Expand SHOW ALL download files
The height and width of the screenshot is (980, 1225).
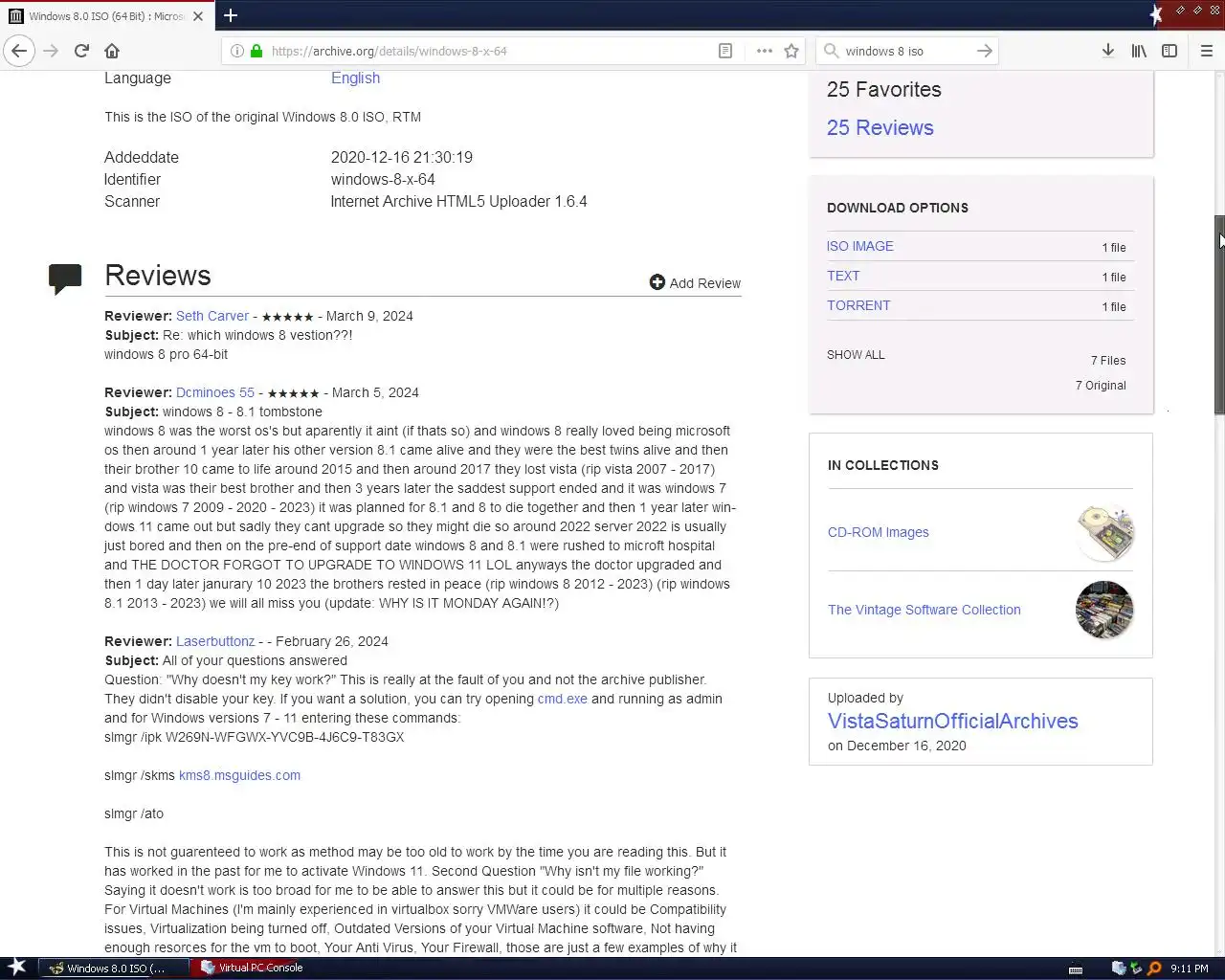point(856,354)
